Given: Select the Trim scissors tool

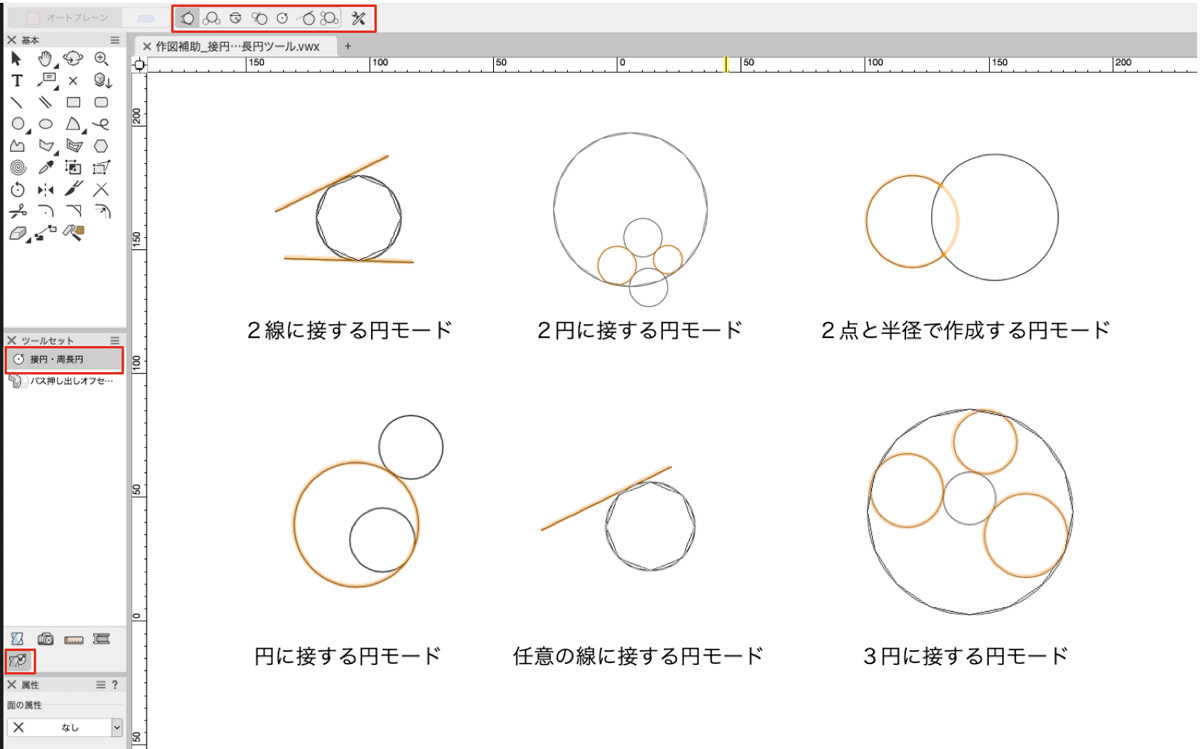Looking at the screenshot, I should (x=16, y=211).
